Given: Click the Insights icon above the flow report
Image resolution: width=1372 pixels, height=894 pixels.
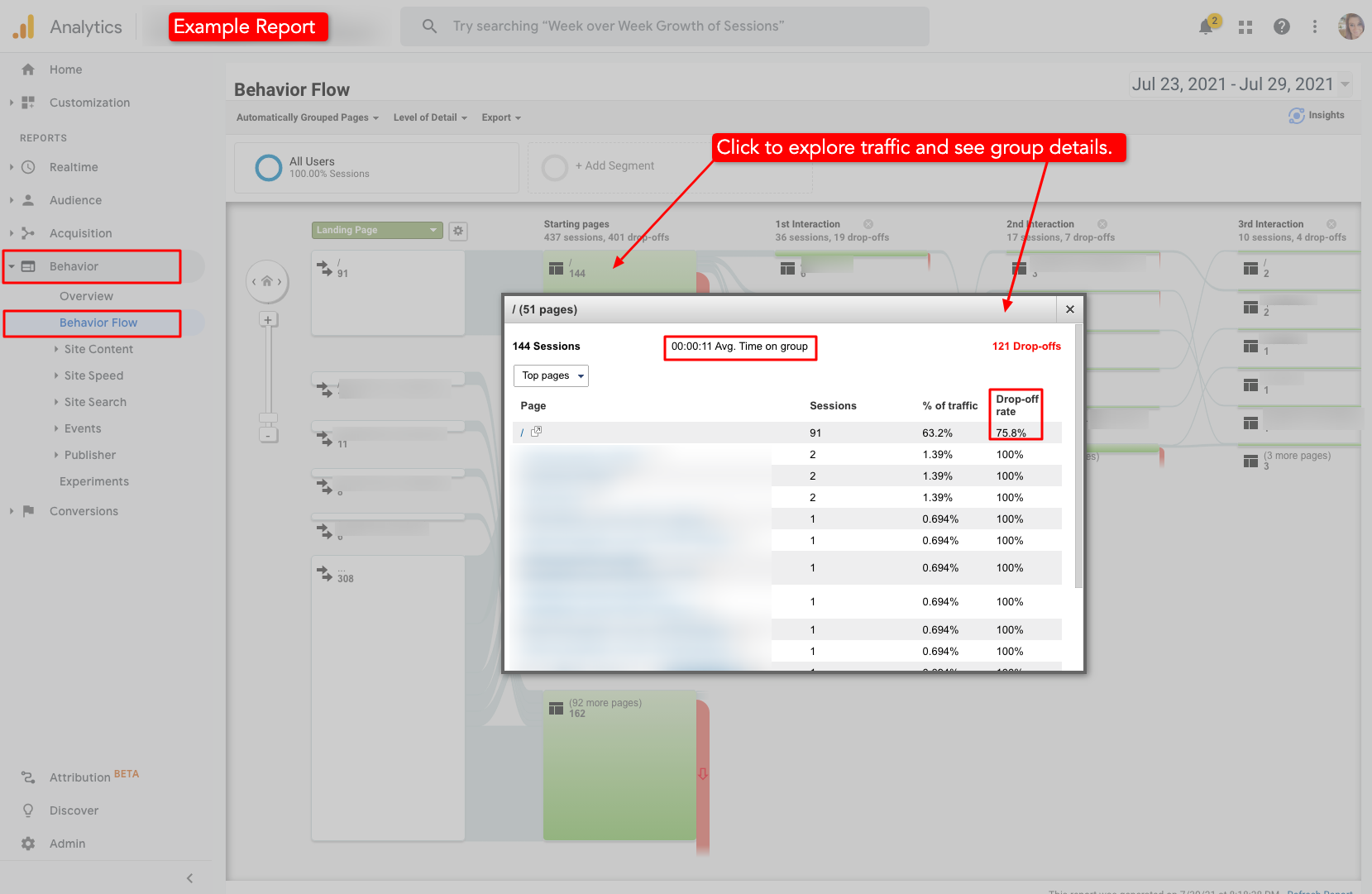Looking at the screenshot, I should [1296, 115].
